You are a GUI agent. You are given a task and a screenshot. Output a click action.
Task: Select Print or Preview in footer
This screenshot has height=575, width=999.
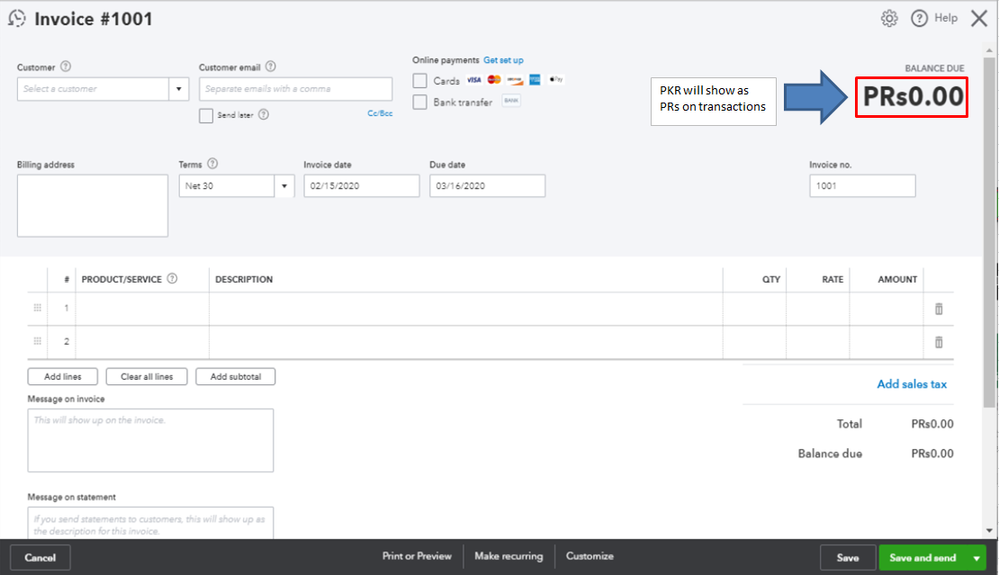click(x=417, y=556)
